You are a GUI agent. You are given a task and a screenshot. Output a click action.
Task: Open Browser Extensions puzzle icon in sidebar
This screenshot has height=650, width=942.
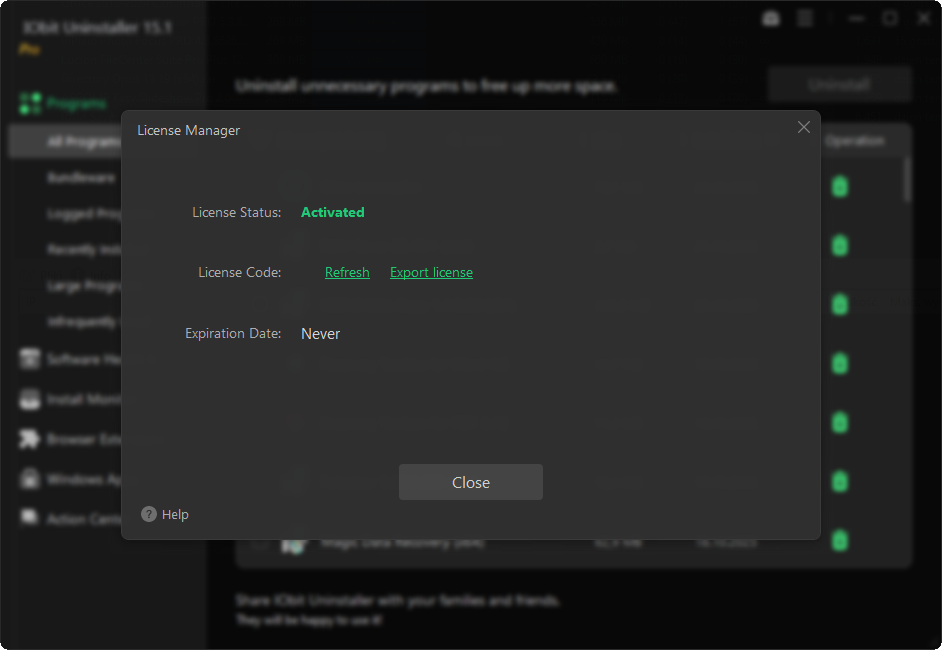click(x=29, y=439)
